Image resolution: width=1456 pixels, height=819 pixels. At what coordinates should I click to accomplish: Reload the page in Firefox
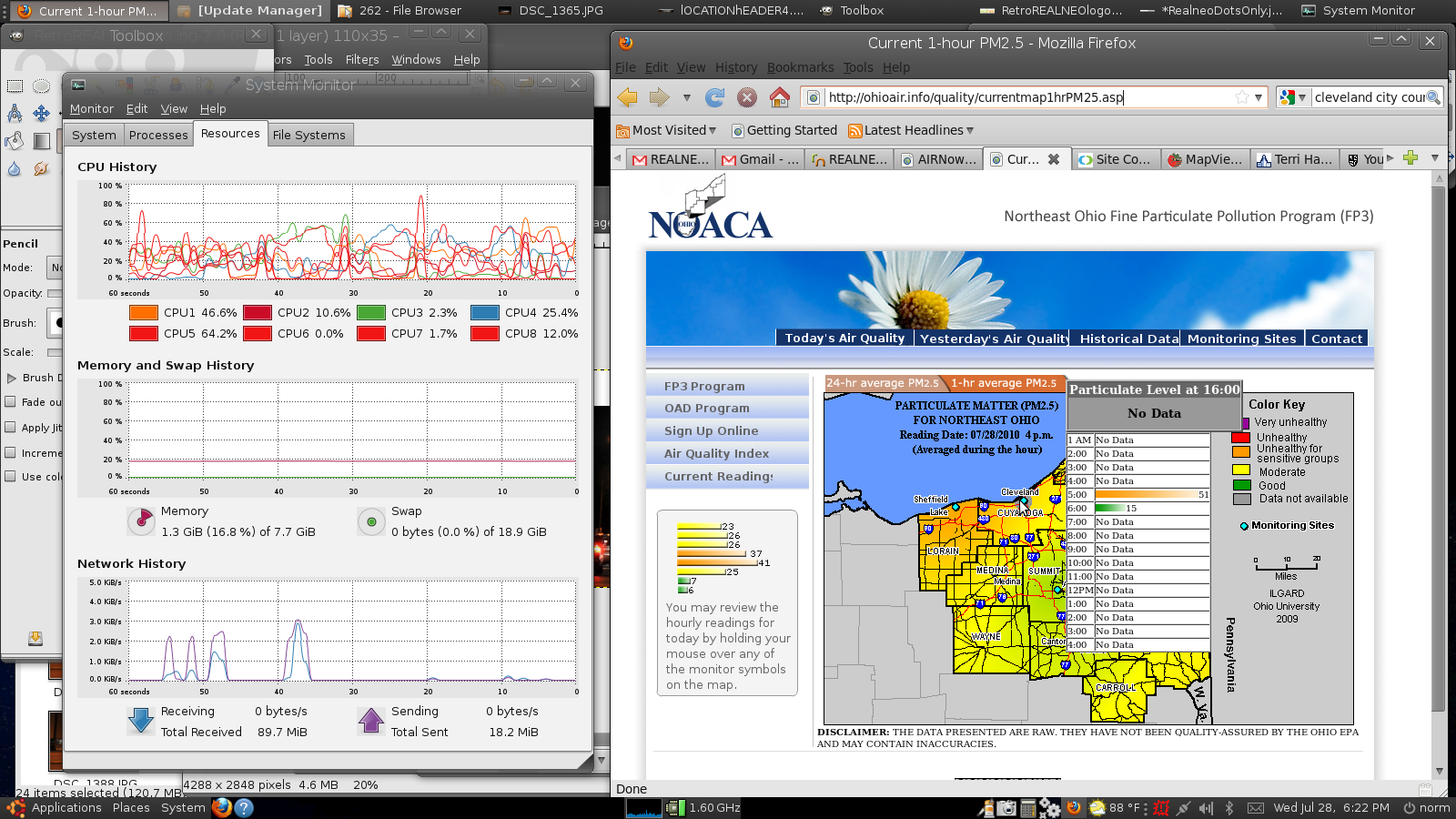point(715,97)
